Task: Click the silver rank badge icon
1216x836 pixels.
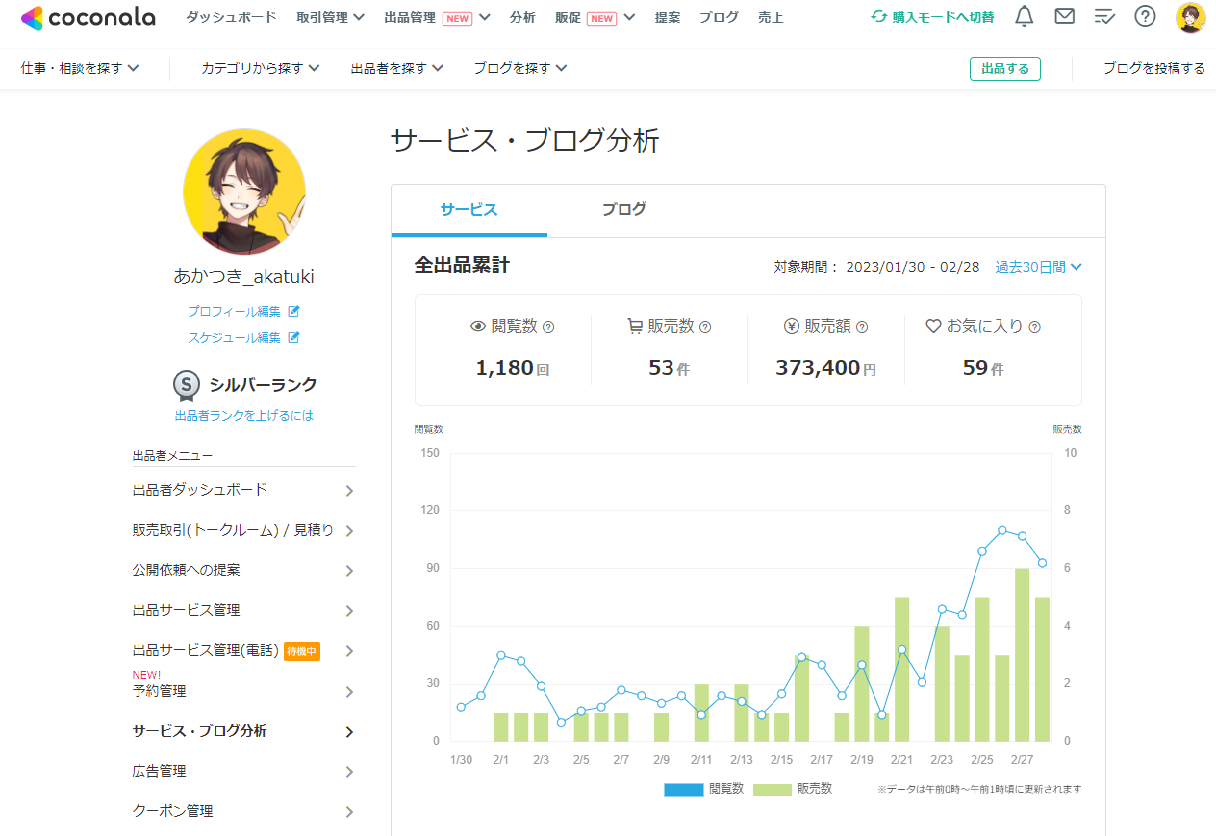Action: (x=187, y=385)
